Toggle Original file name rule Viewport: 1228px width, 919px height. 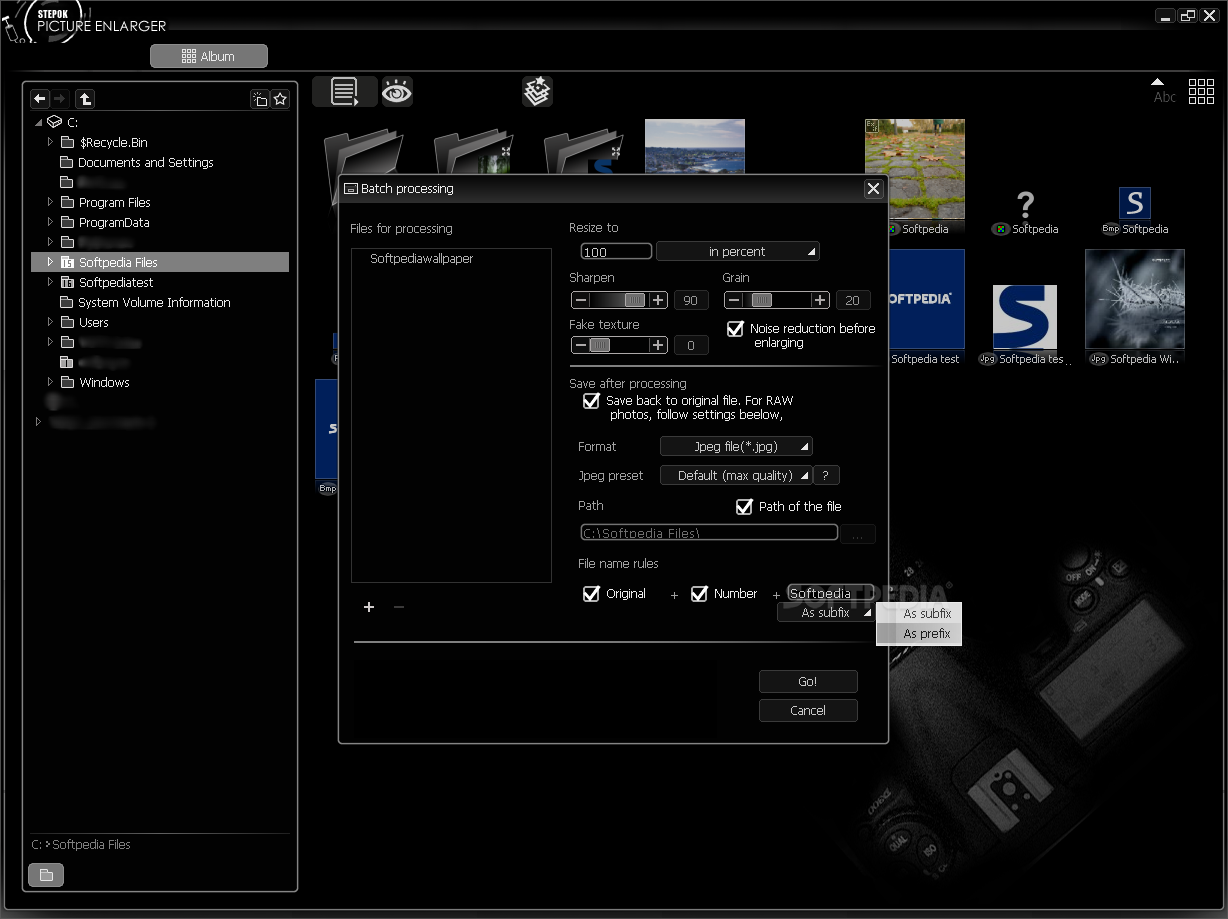point(591,594)
